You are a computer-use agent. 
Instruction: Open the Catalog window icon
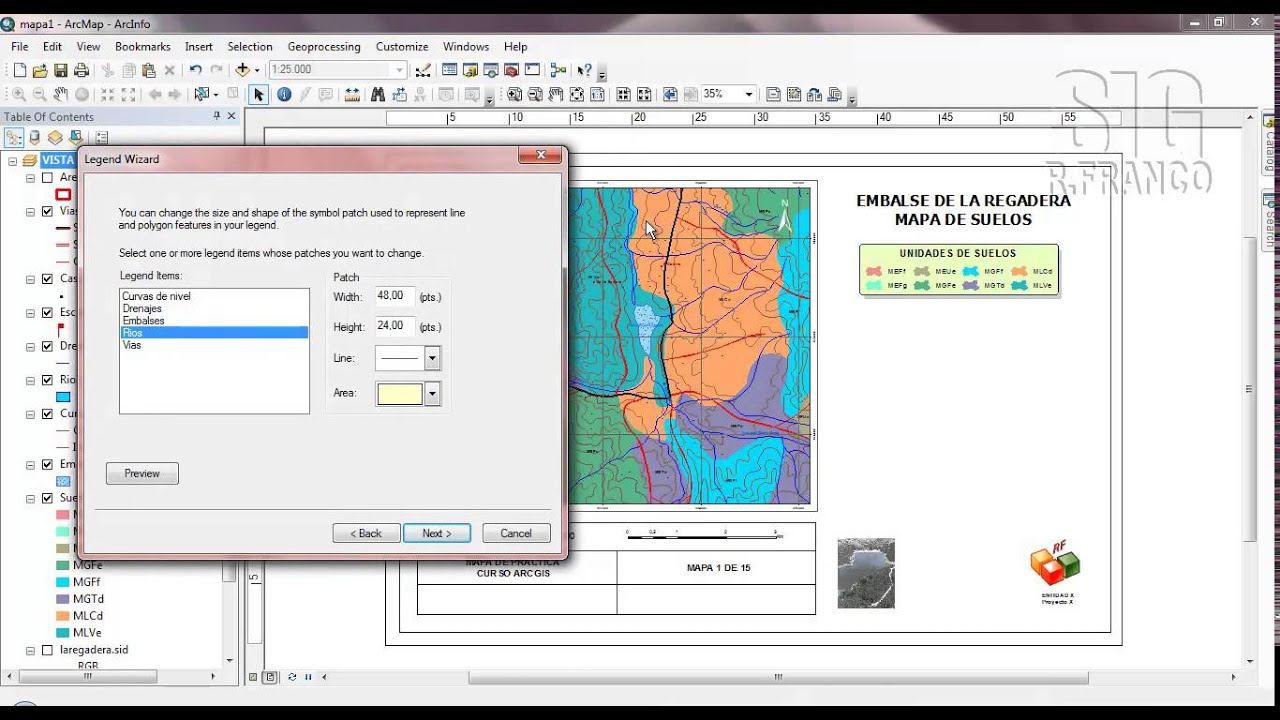[x=470, y=70]
